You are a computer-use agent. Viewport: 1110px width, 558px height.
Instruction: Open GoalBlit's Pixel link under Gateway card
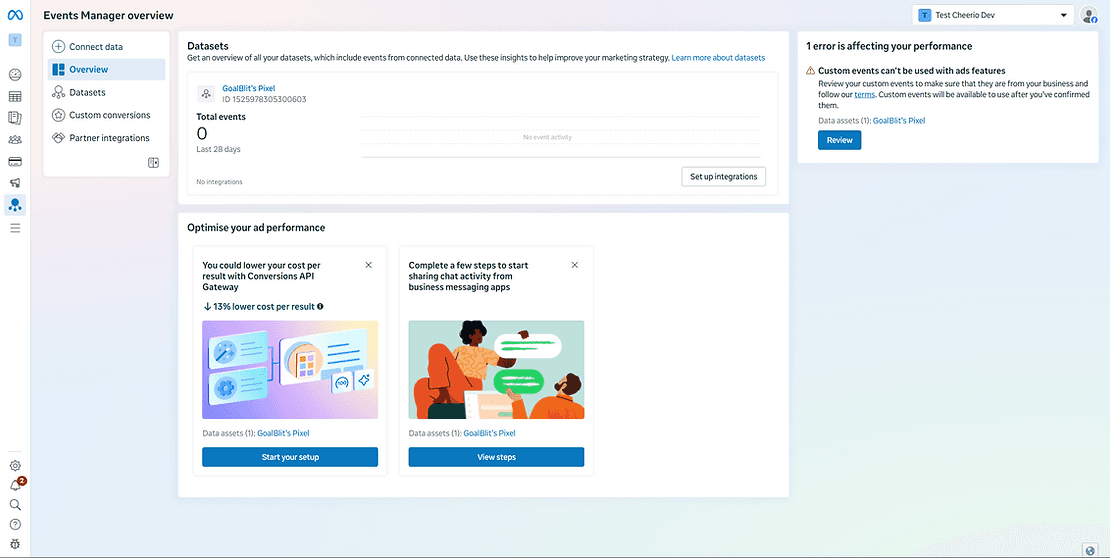pyautogui.click(x=283, y=433)
